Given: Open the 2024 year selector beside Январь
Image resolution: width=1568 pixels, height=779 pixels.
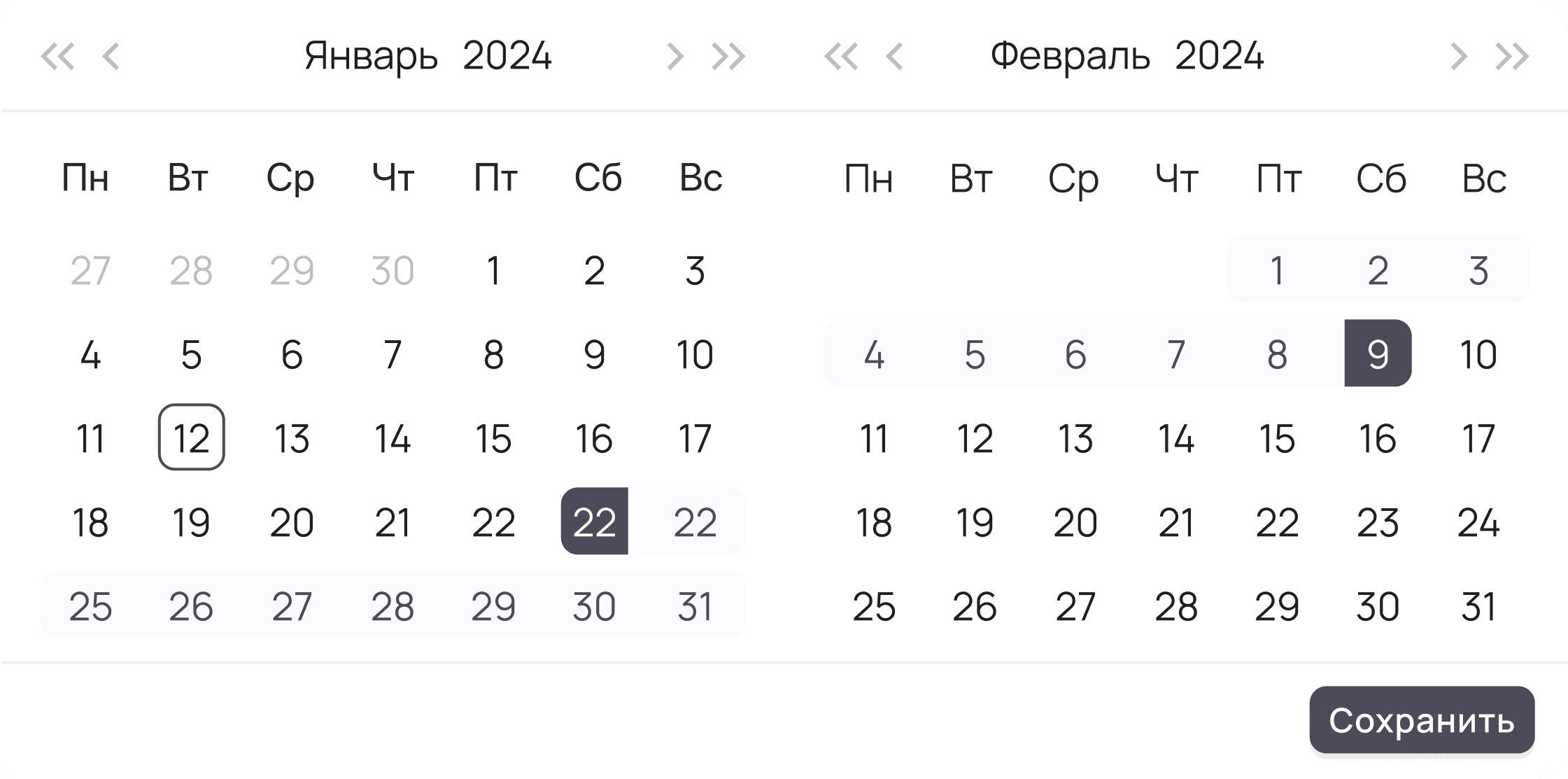Looking at the screenshot, I should 507,57.
